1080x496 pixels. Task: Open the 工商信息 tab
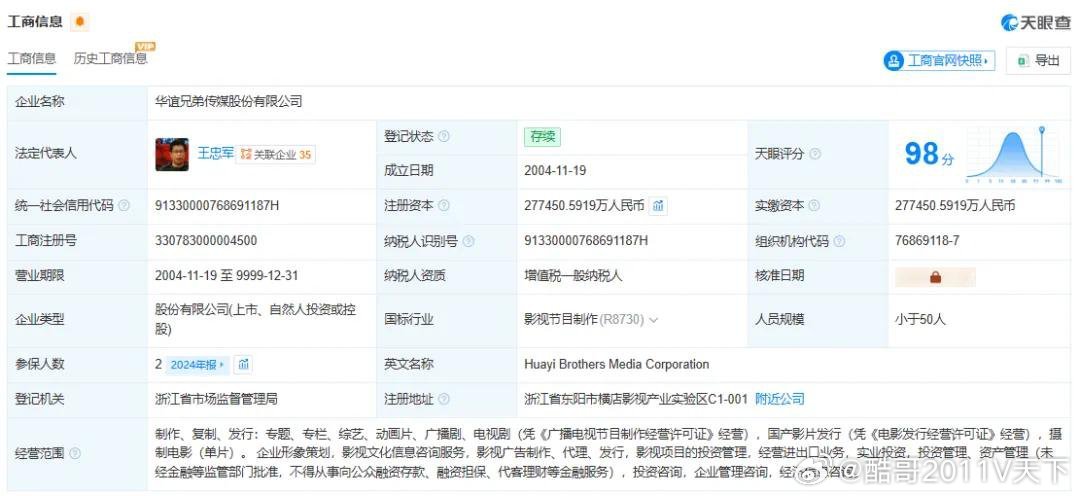click(32, 59)
